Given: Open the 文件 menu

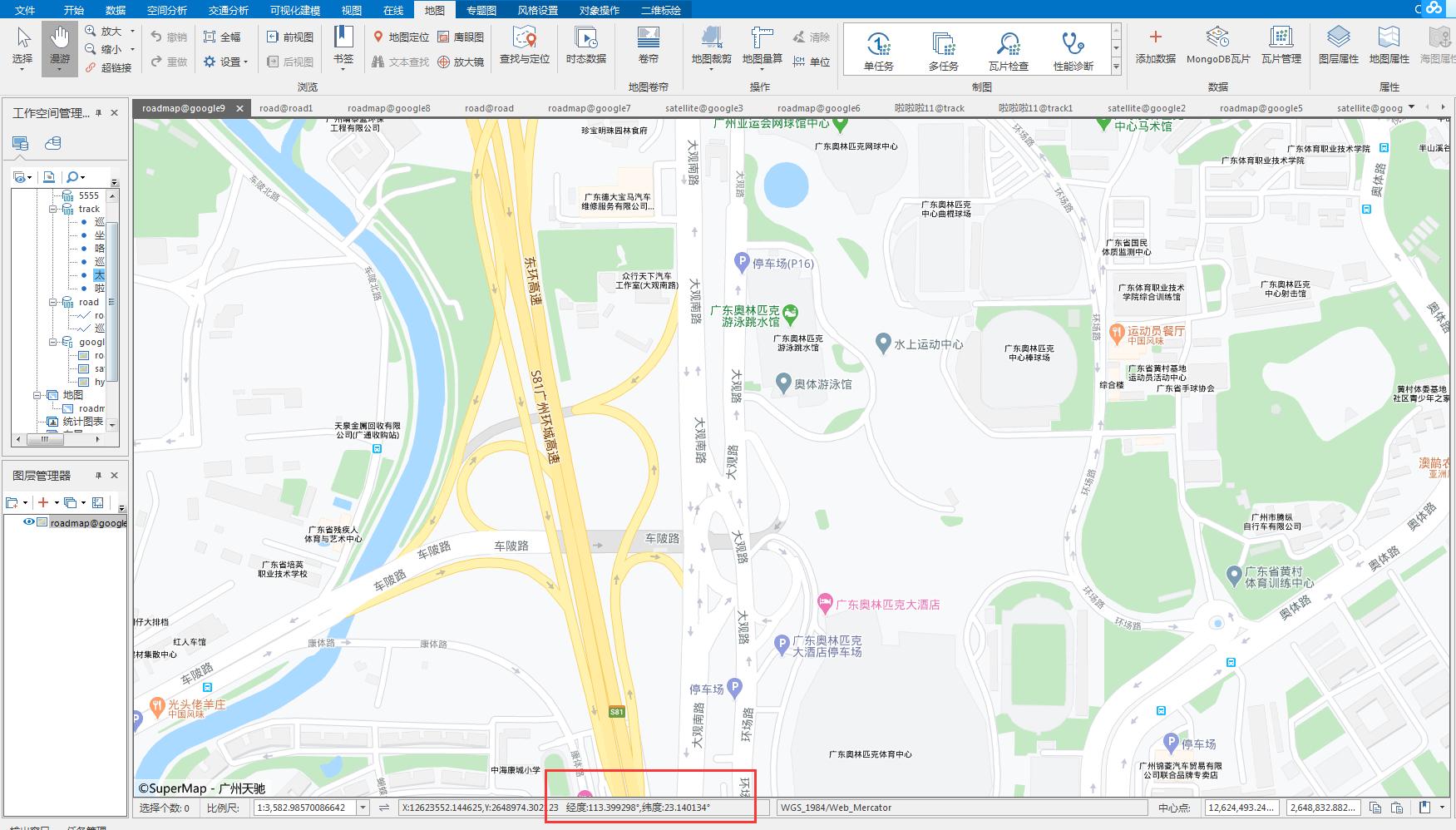Looking at the screenshot, I should (25, 10).
